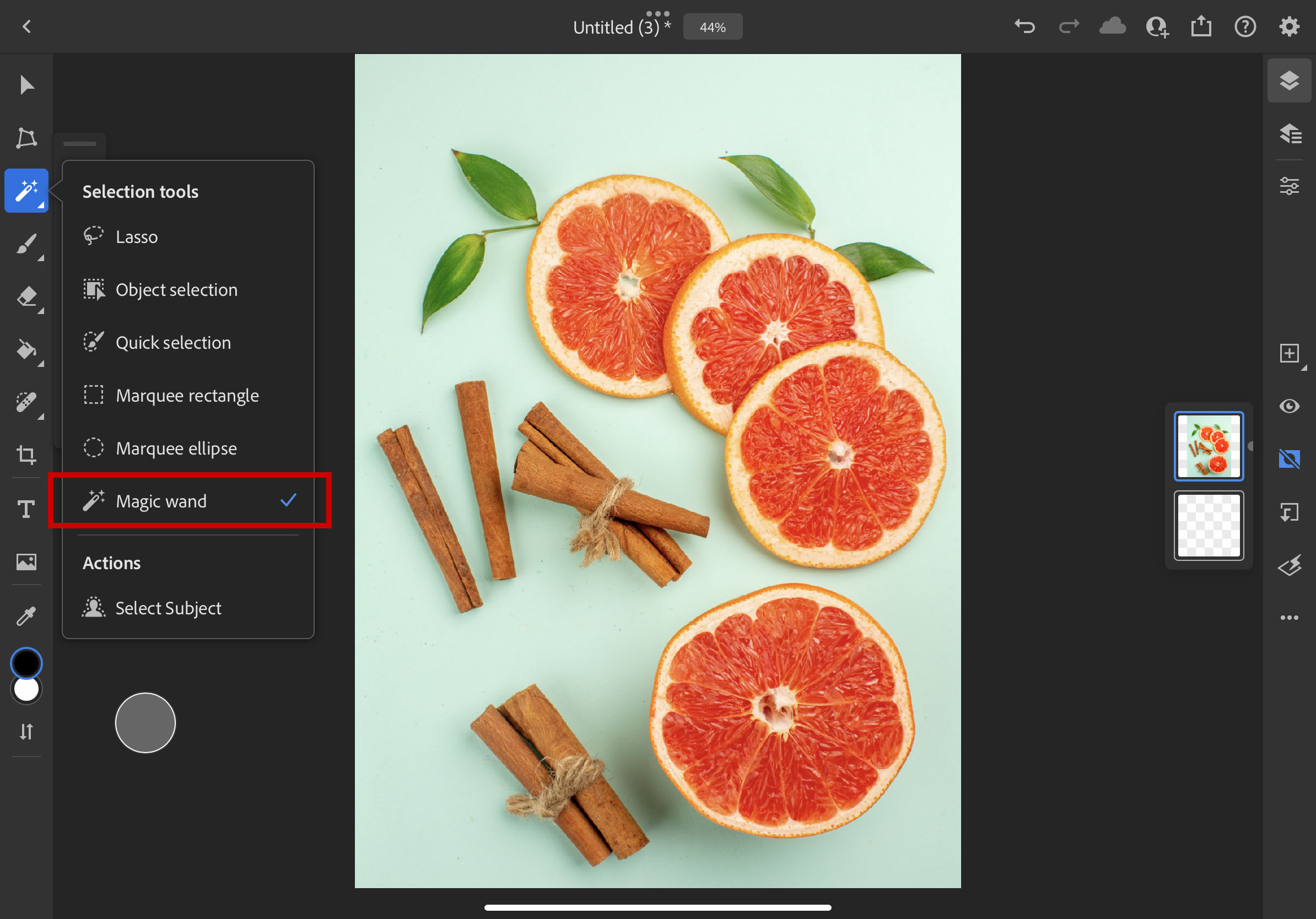Viewport: 1316px width, 919px height.
Task: Open the 44% zoom level box
Action: (713, 27)
